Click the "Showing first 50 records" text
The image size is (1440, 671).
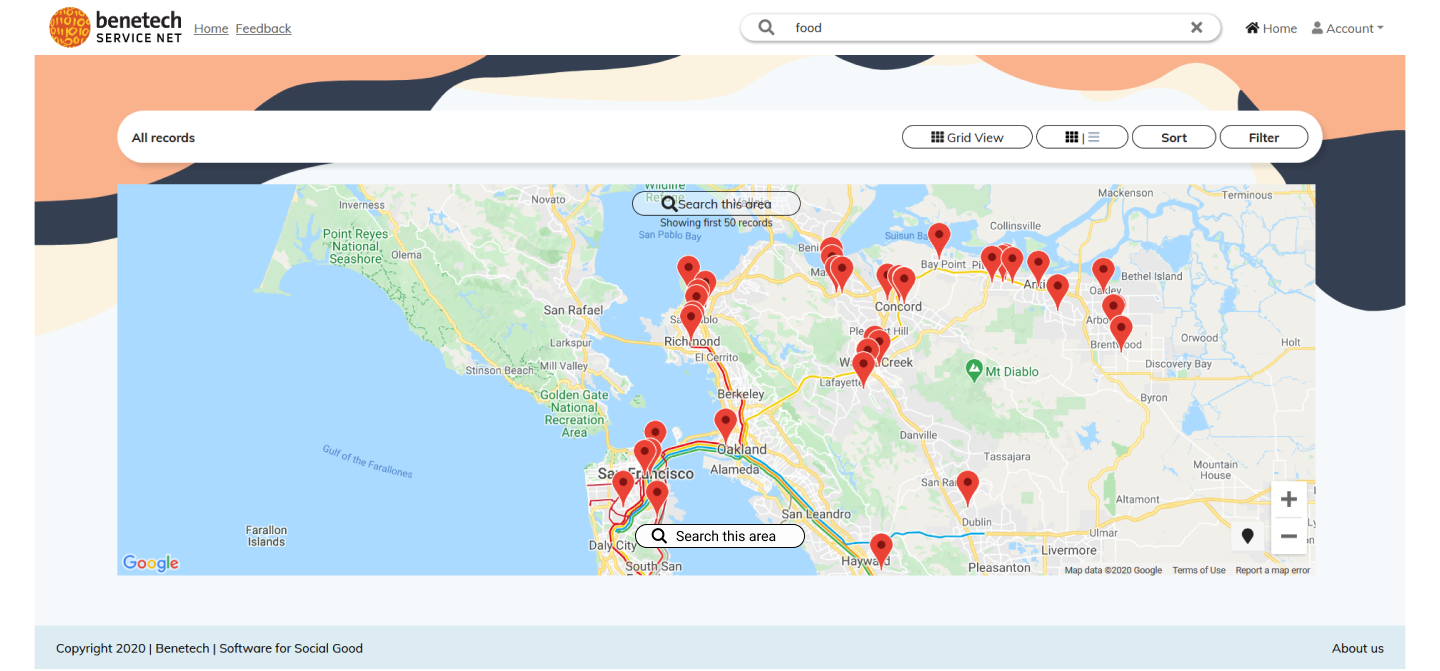point(716,223)
